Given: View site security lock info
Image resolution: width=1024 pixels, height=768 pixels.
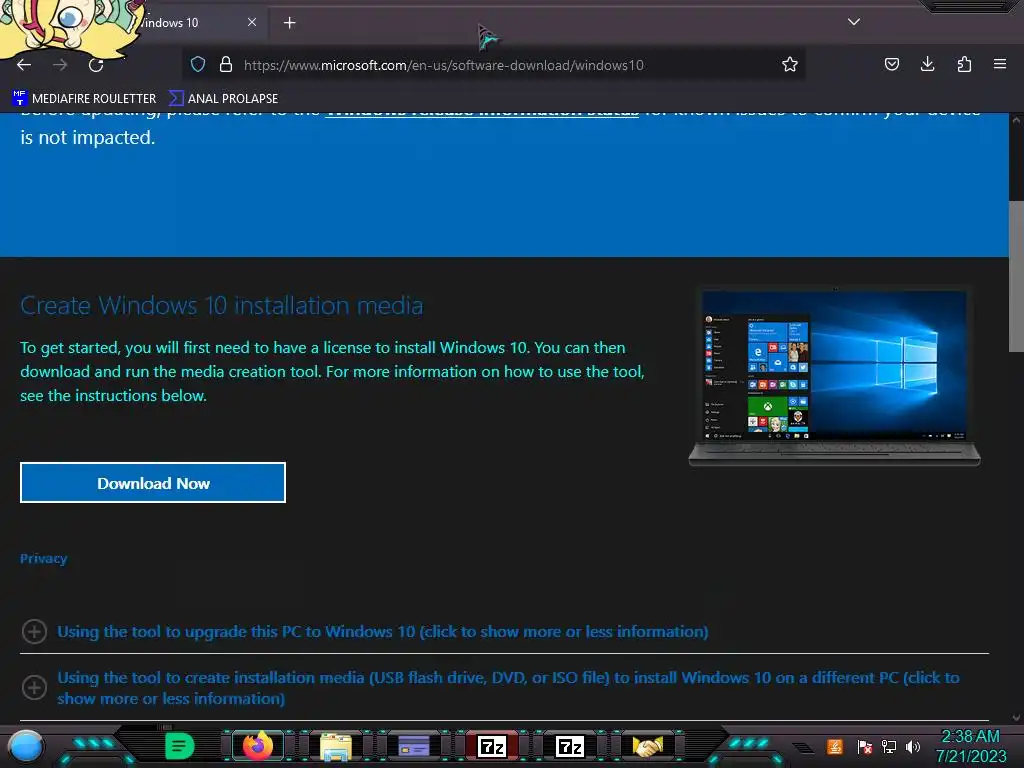Looking at the screenshot, I should click(226, 65).
